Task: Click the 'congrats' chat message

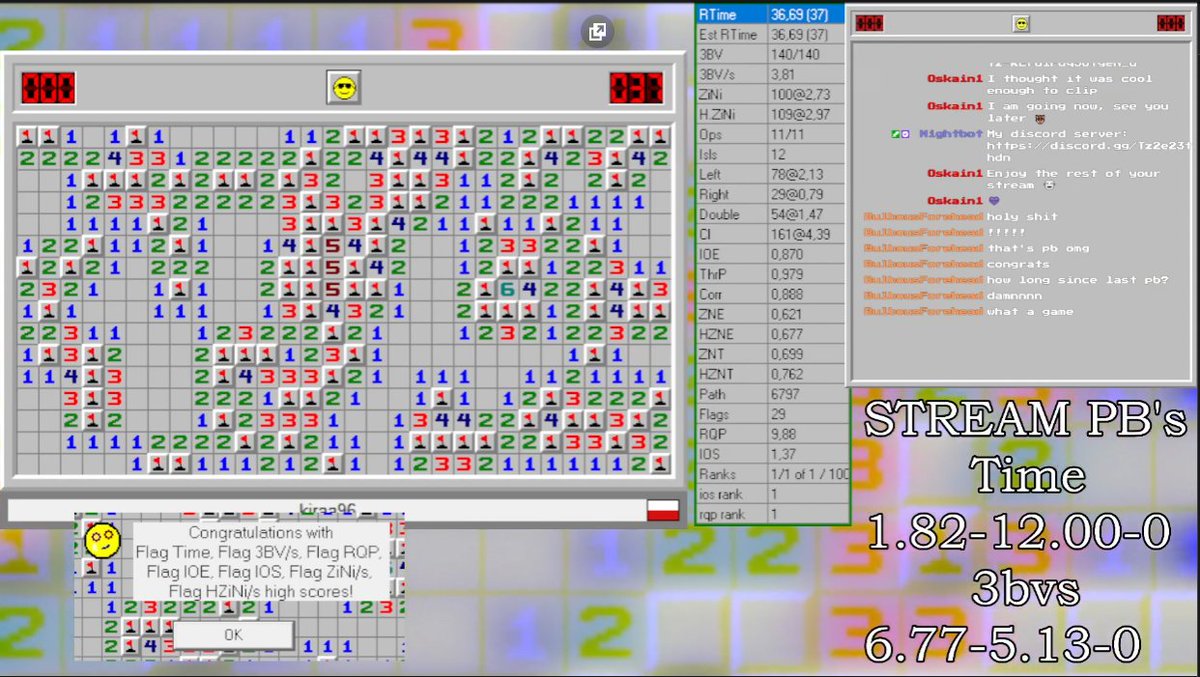Action: click(1017, 264)
